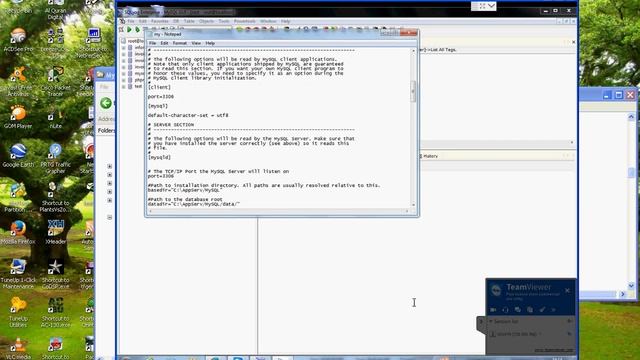This screenshot has height=360, width=640.
Task: Click the second green execute all arrow in SQLyog
Action: pyautogui.click(x=138, y=29)
